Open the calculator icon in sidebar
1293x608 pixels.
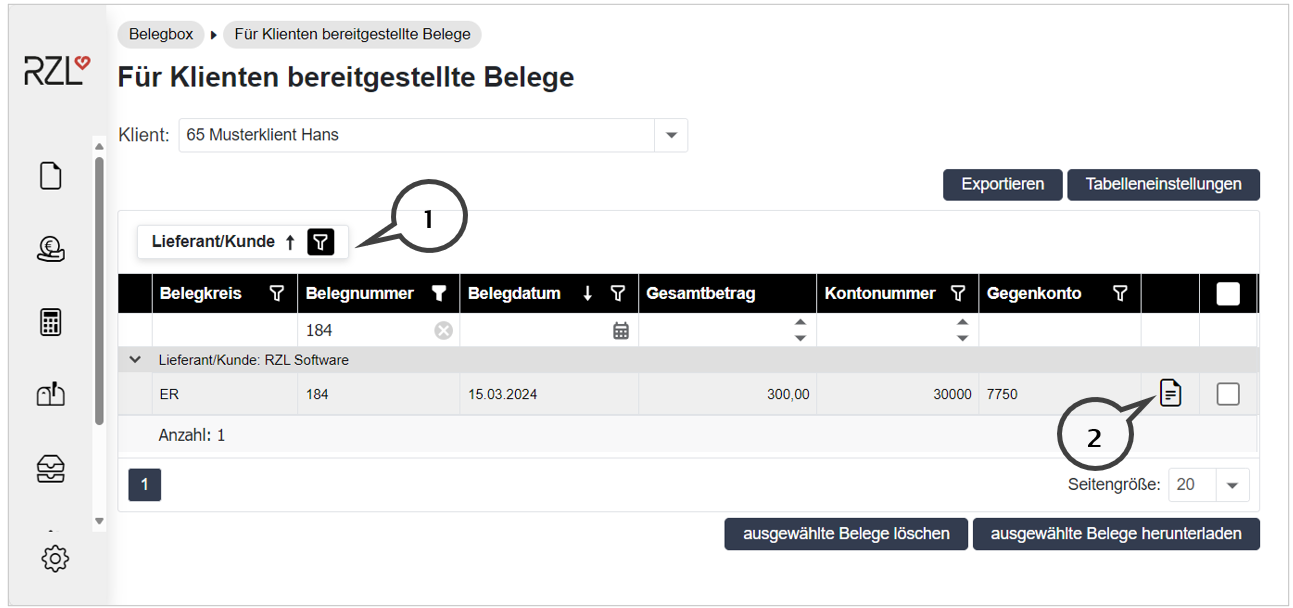[50, 322]
